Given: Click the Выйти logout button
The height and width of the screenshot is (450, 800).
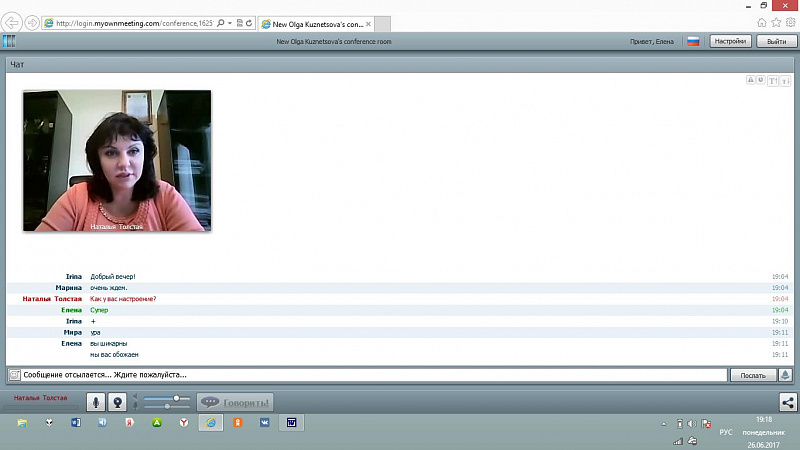Looking at the screenshot, I should coord(776,41).
